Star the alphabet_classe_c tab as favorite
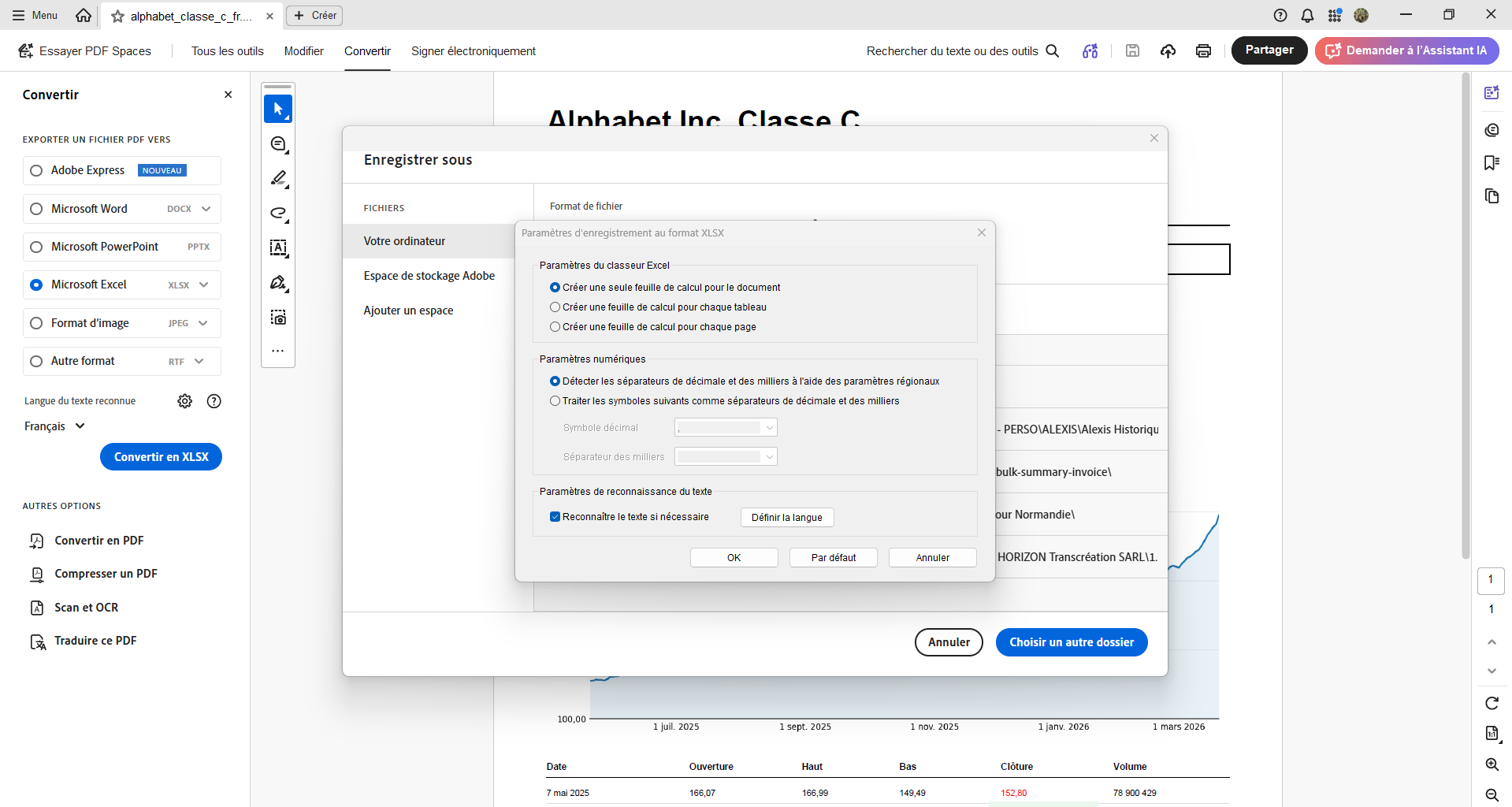 117,16
